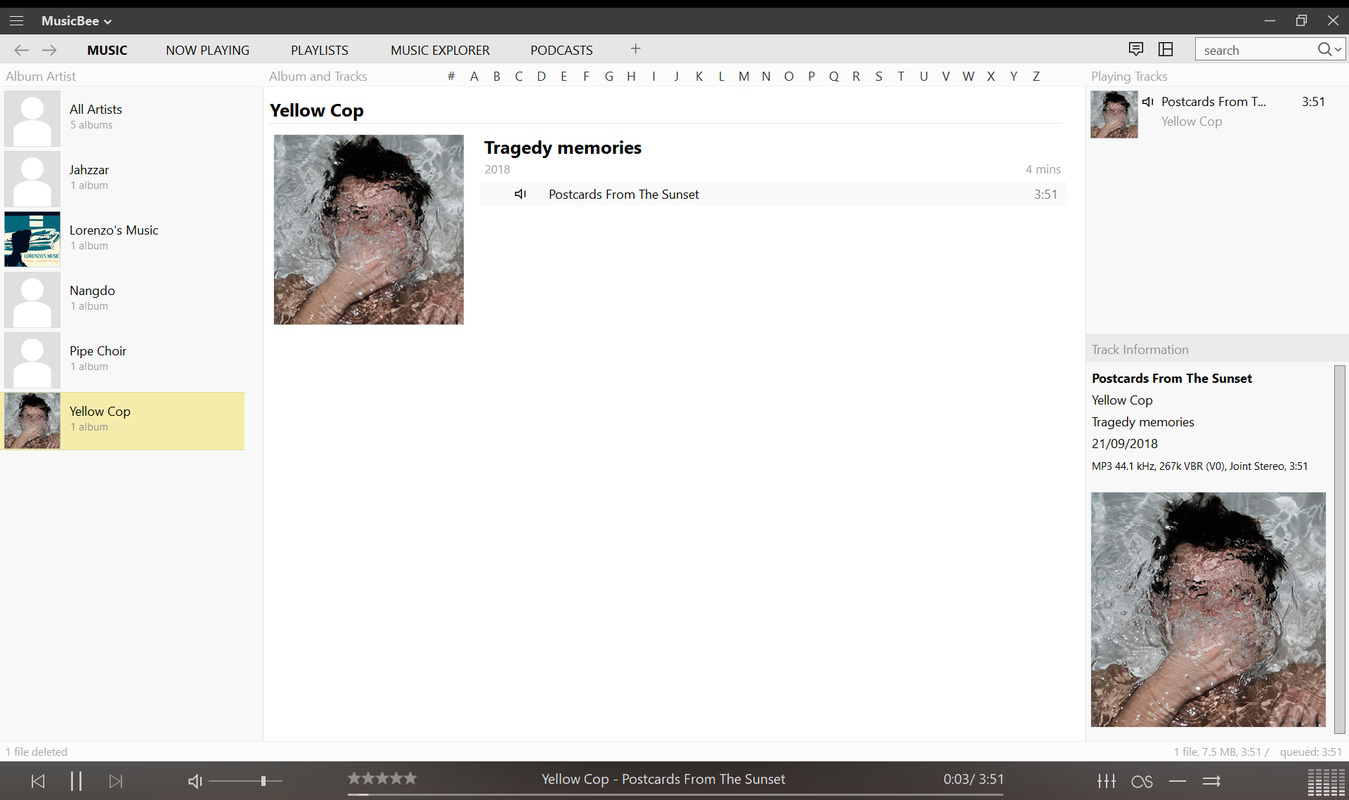1349x800 pixels.
Task: Open the MUSIC EXPLORER tab
Action: pos(440,50)
